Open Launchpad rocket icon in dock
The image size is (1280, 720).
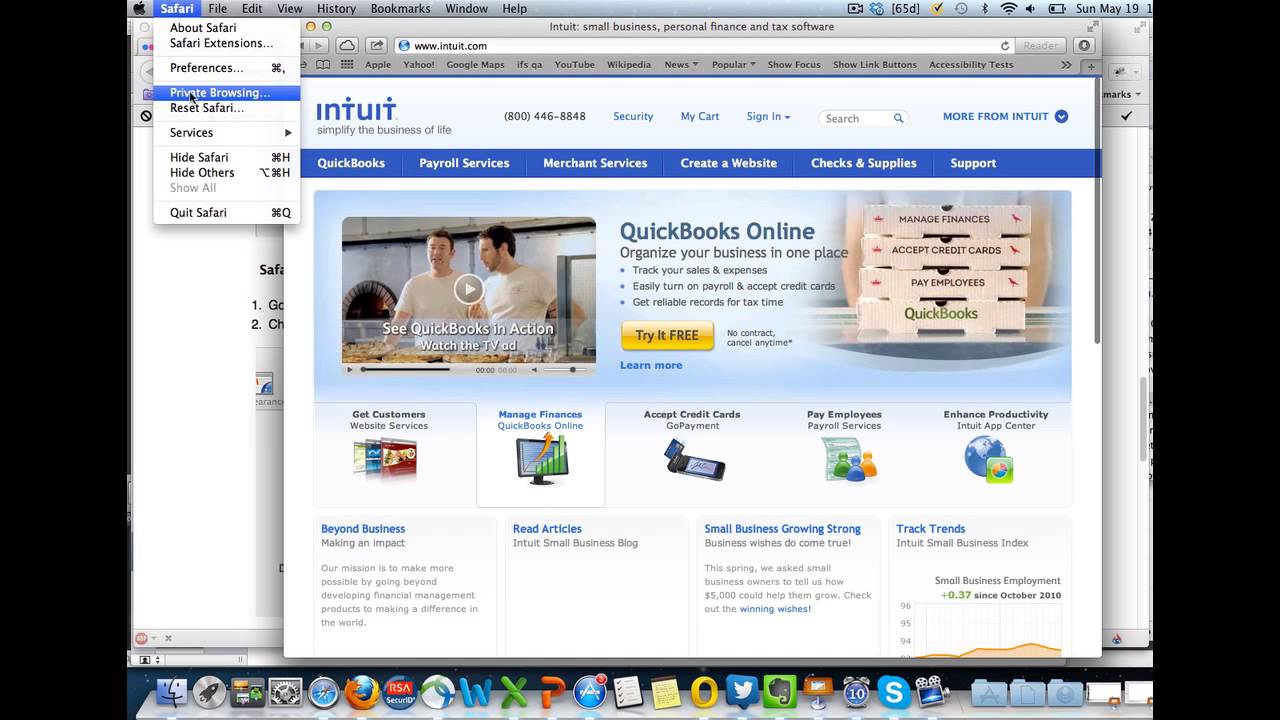click(x=210, y=691)
